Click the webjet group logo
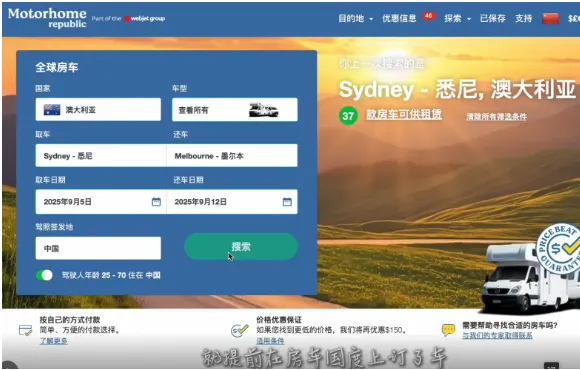Viewport: 580px width, 370px height. pyautogui.click(x=145, y=18)
